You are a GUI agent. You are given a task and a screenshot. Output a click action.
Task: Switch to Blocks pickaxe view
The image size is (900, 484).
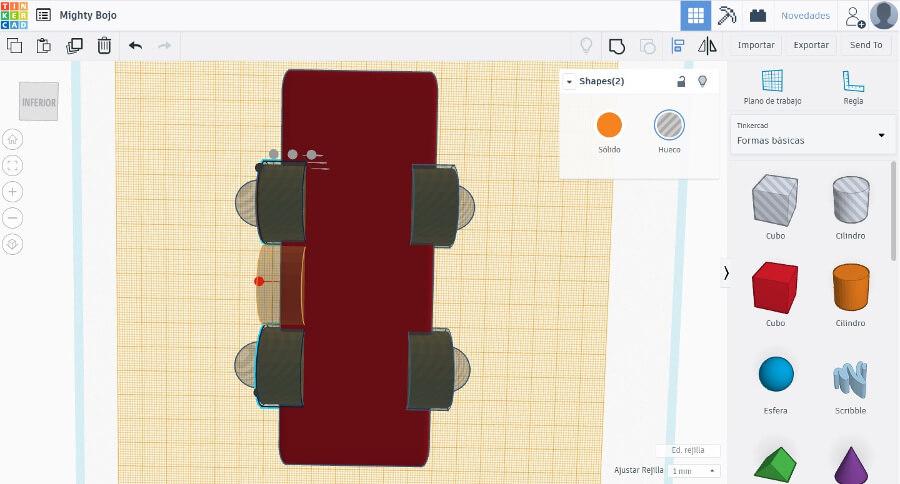[727, 15]
